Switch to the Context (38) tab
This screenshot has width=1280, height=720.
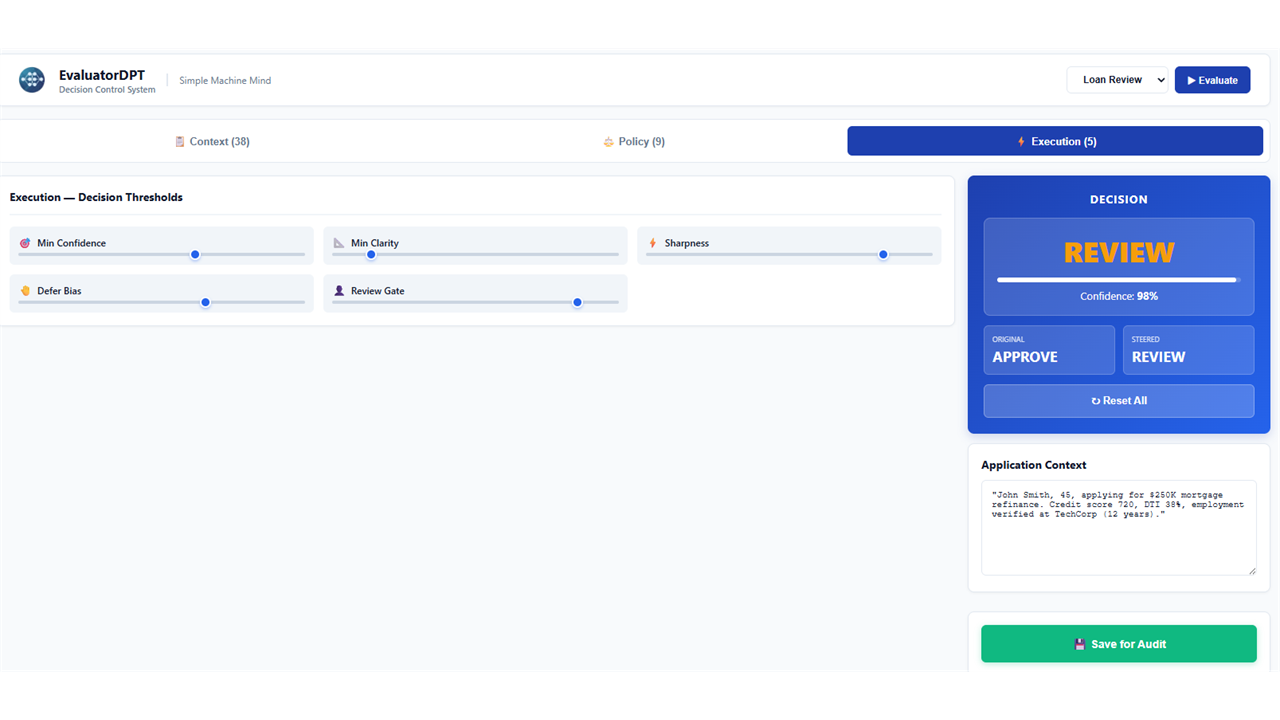[212, 141]
